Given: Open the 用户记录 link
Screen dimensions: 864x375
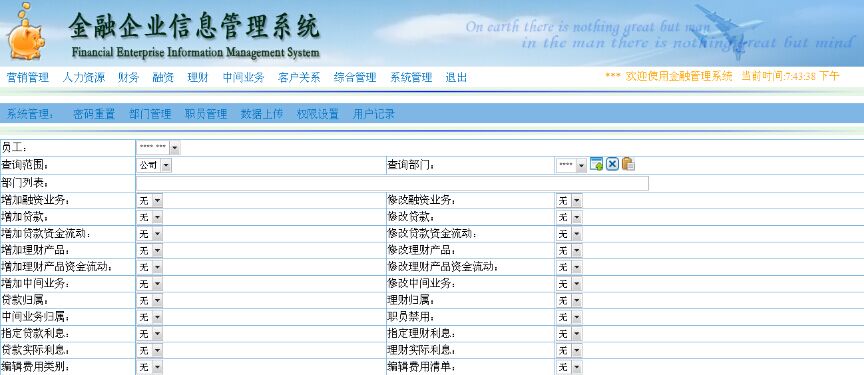Looking at the screenshot, I should [374, 115].
